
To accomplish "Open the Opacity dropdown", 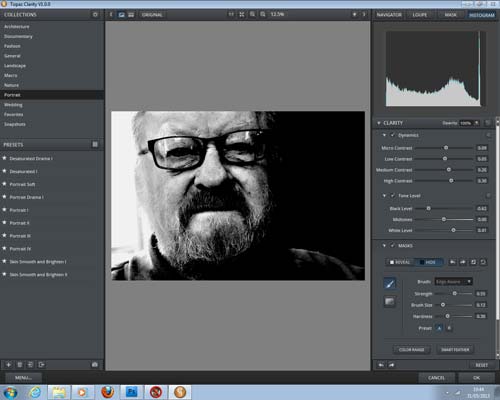I will click(x=469, y=123).
